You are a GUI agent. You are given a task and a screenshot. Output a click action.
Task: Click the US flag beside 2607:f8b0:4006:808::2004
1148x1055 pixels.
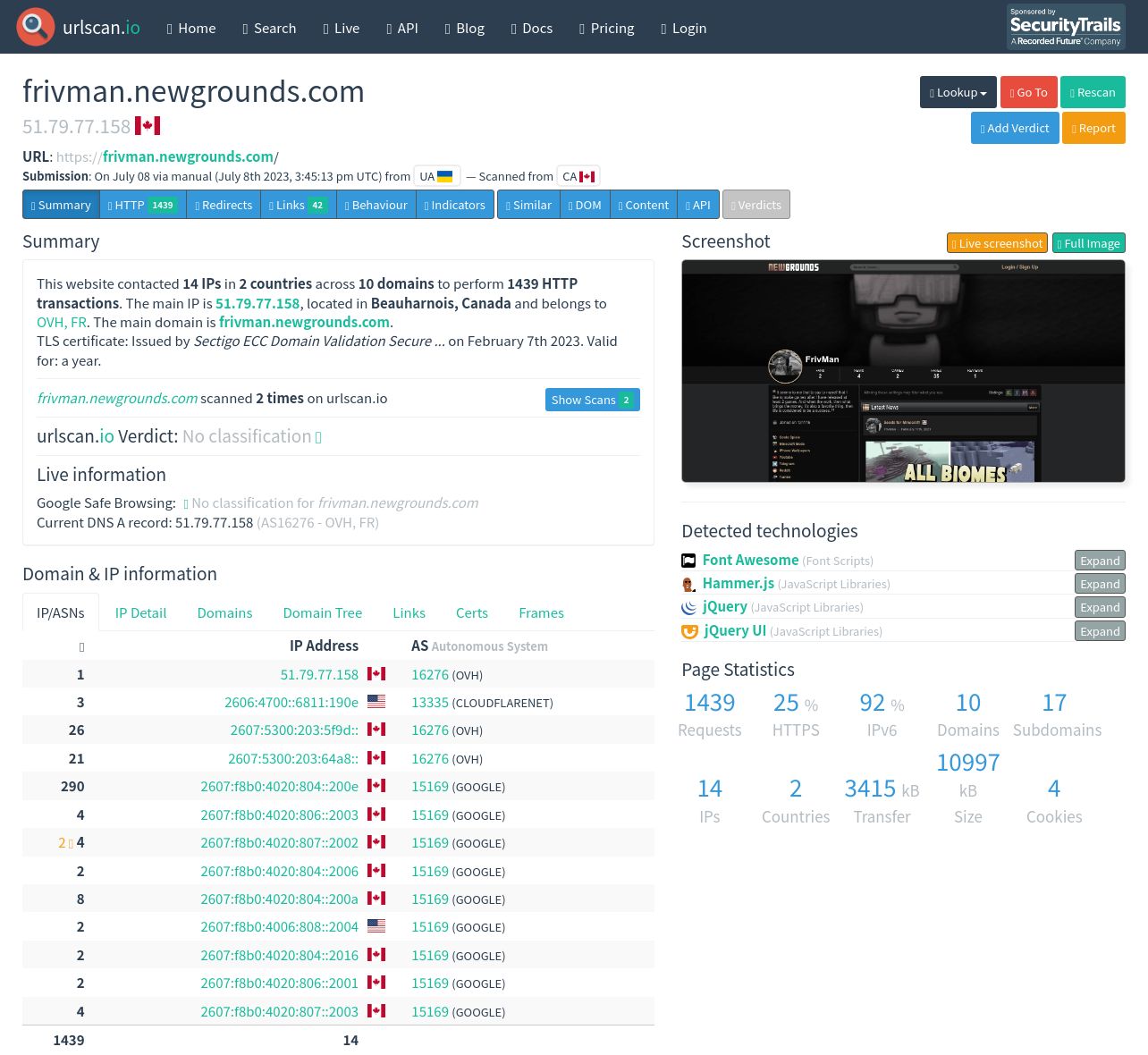coord(376,926)
